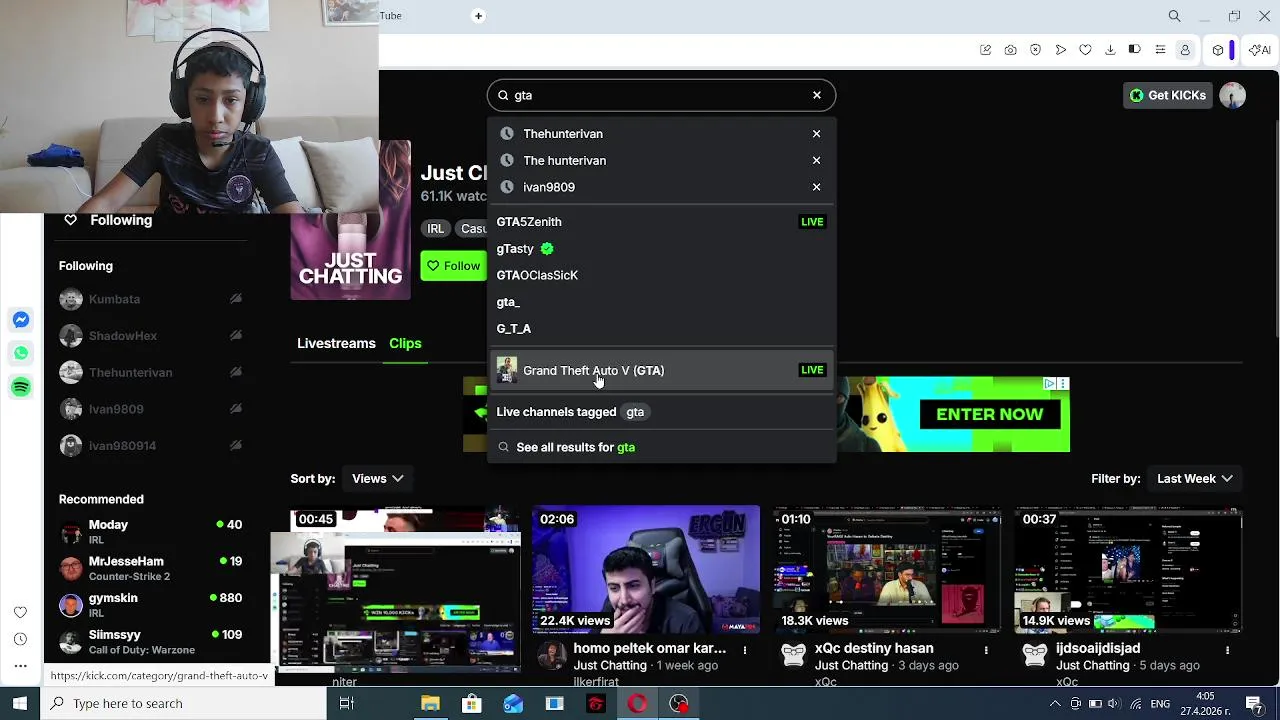Switch to the Livestreams tab
Image resolution: width=1280 pixels, height=720 pixels.
(x=336, y=343)
